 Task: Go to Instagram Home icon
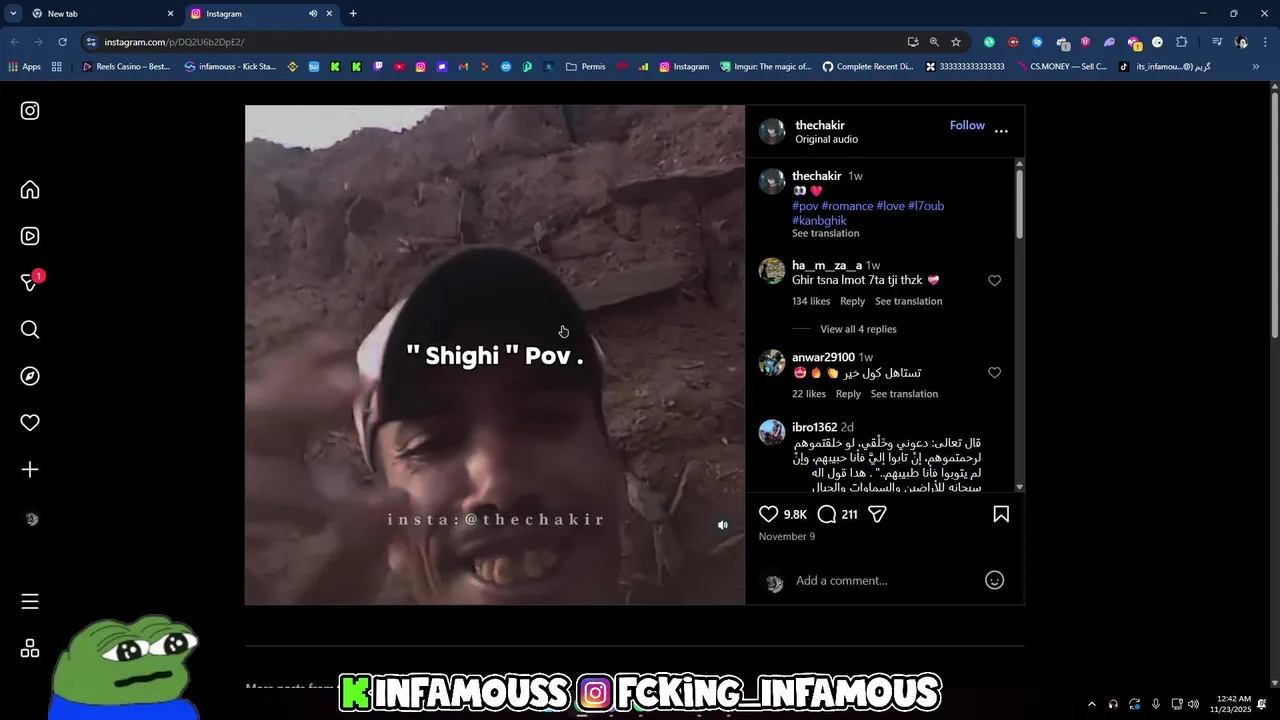[30, 190]
